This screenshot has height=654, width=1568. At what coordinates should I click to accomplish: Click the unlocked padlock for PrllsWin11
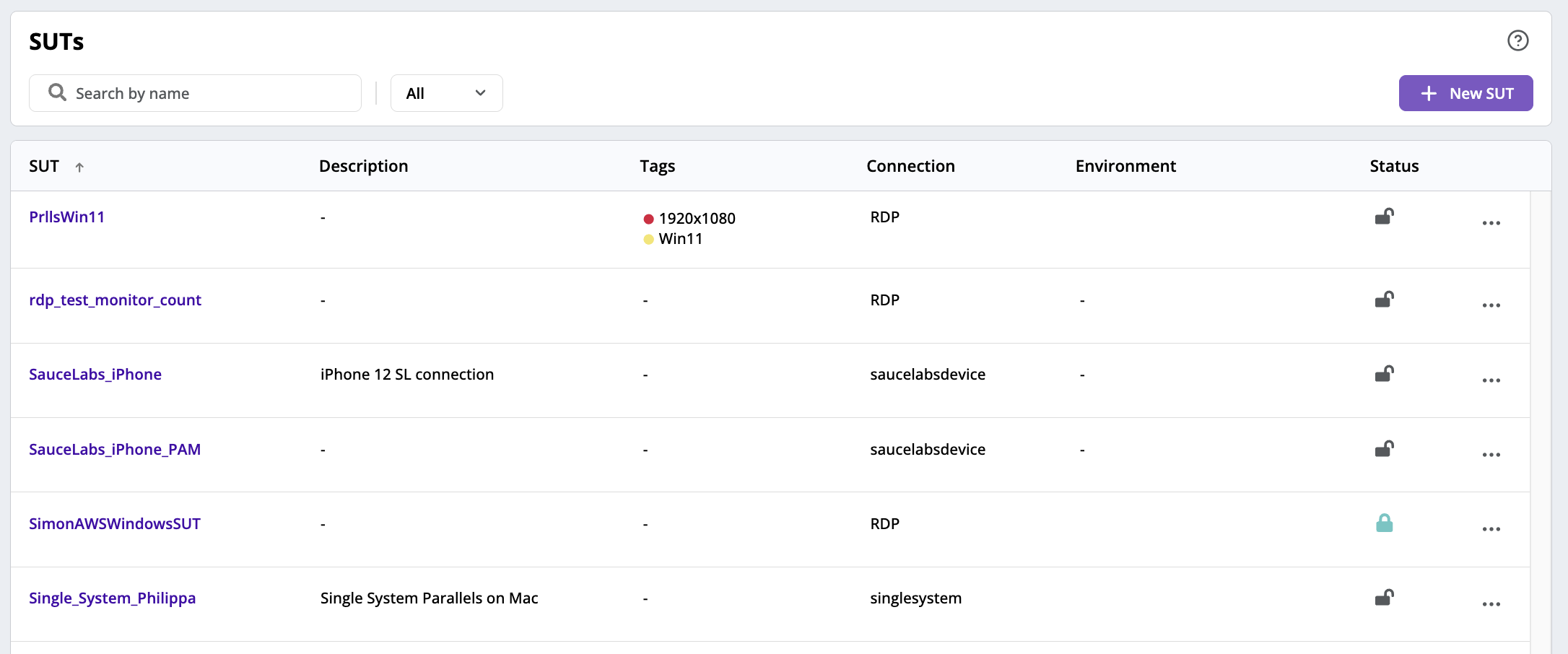1383,217
